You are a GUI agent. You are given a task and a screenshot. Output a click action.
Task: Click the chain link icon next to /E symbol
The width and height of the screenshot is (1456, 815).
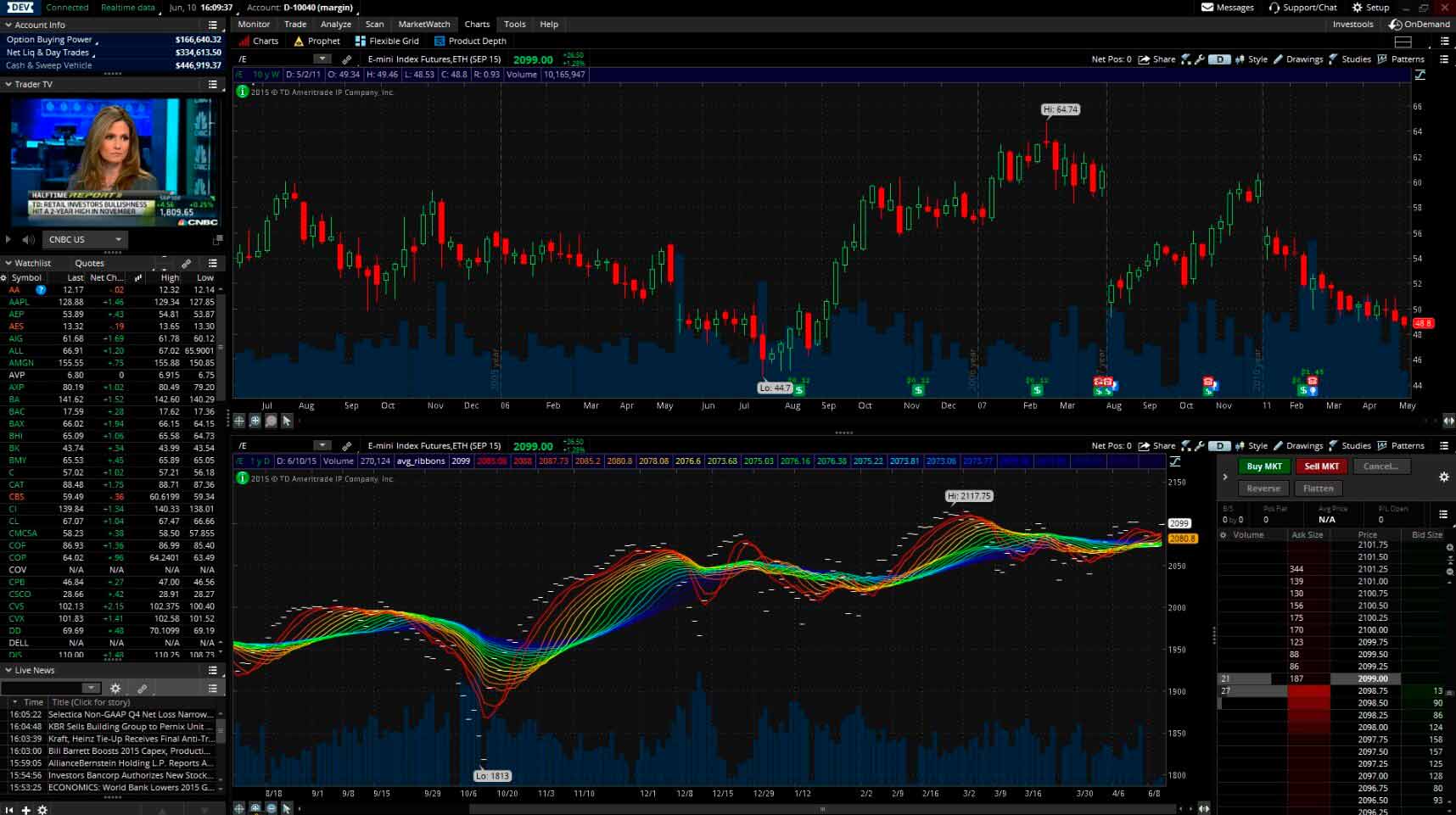(x=346, y=59)
